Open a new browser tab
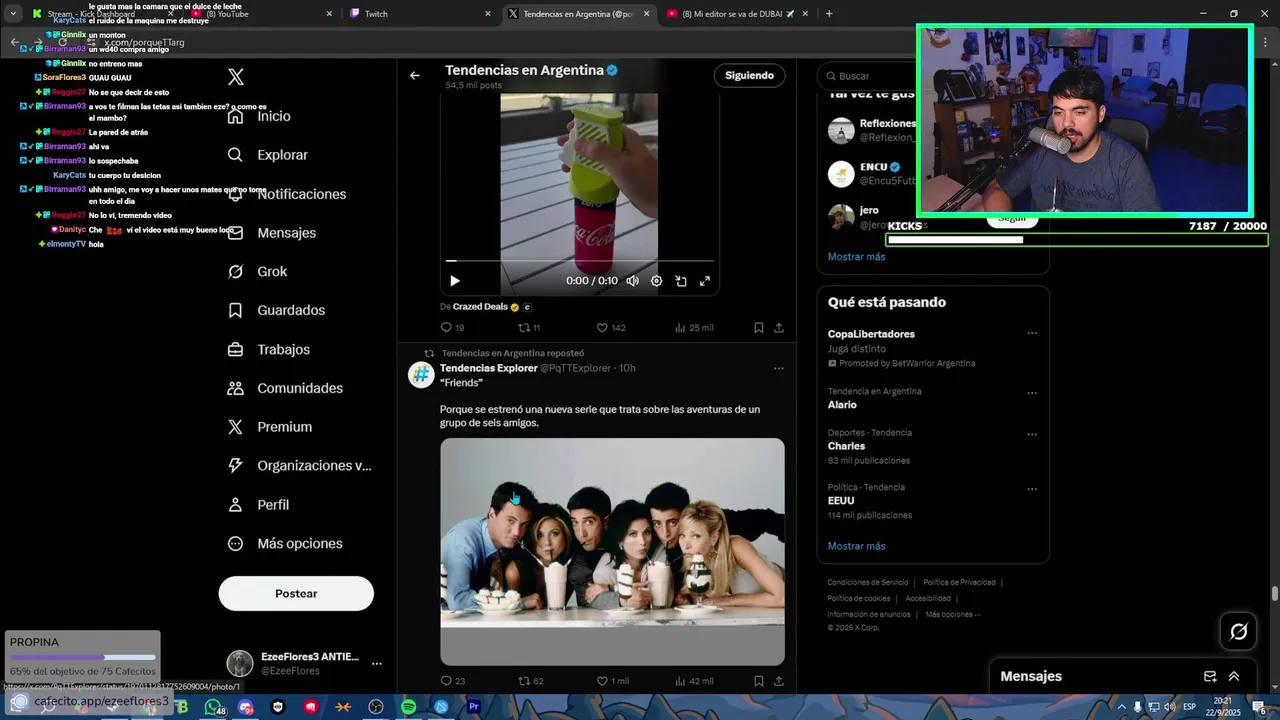Viewport: 1280px width, 720px height. click(829, 14)
